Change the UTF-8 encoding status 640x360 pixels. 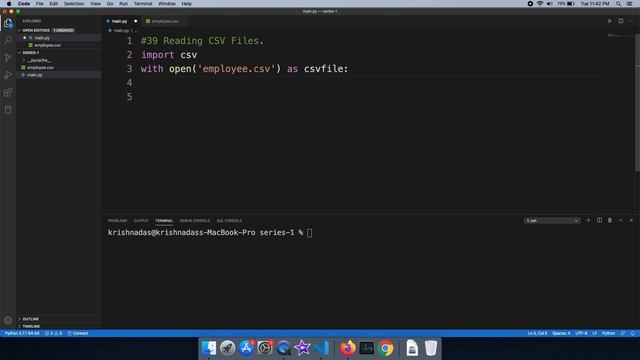581,333
